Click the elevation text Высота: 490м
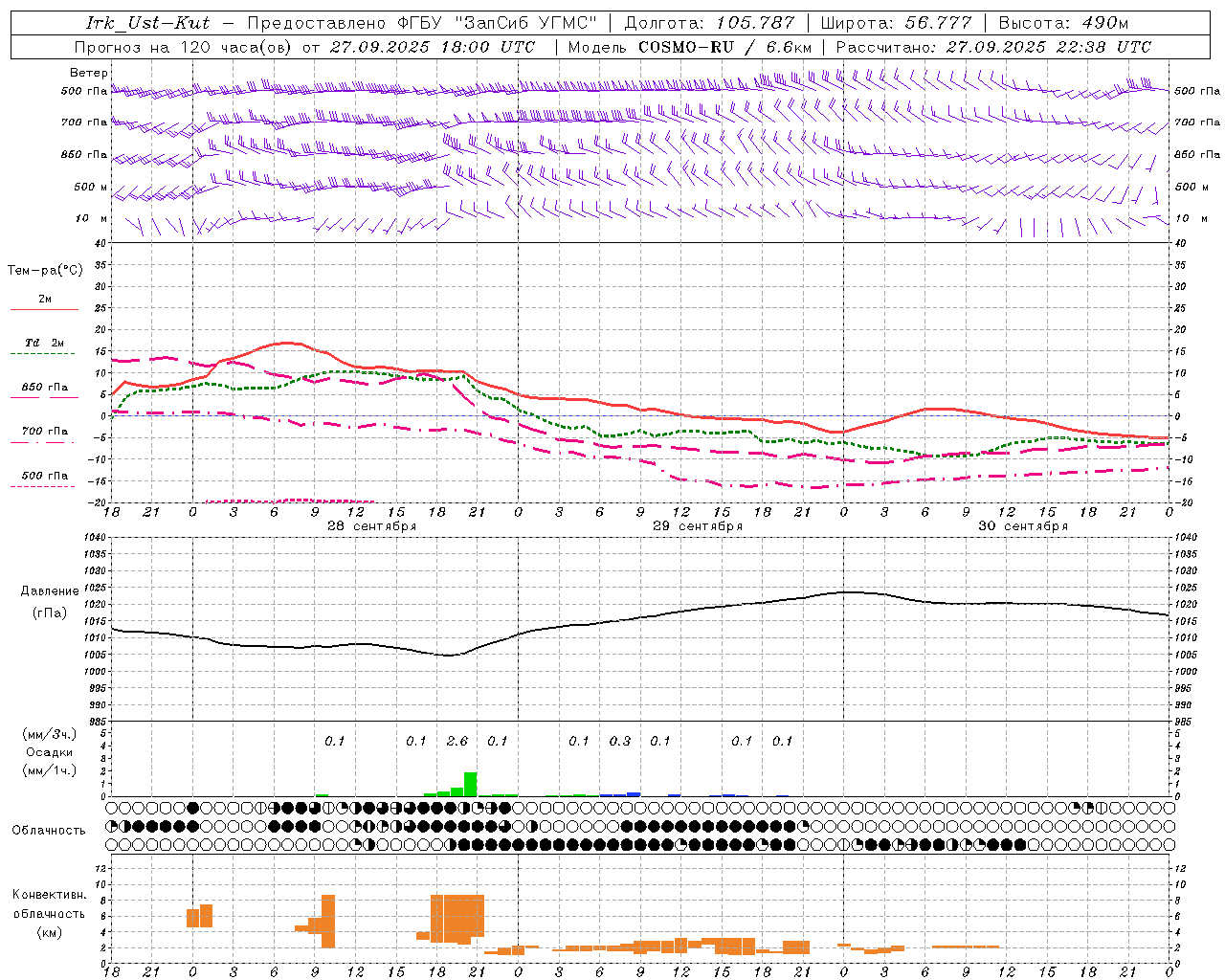 click(x=1063, y=23)
